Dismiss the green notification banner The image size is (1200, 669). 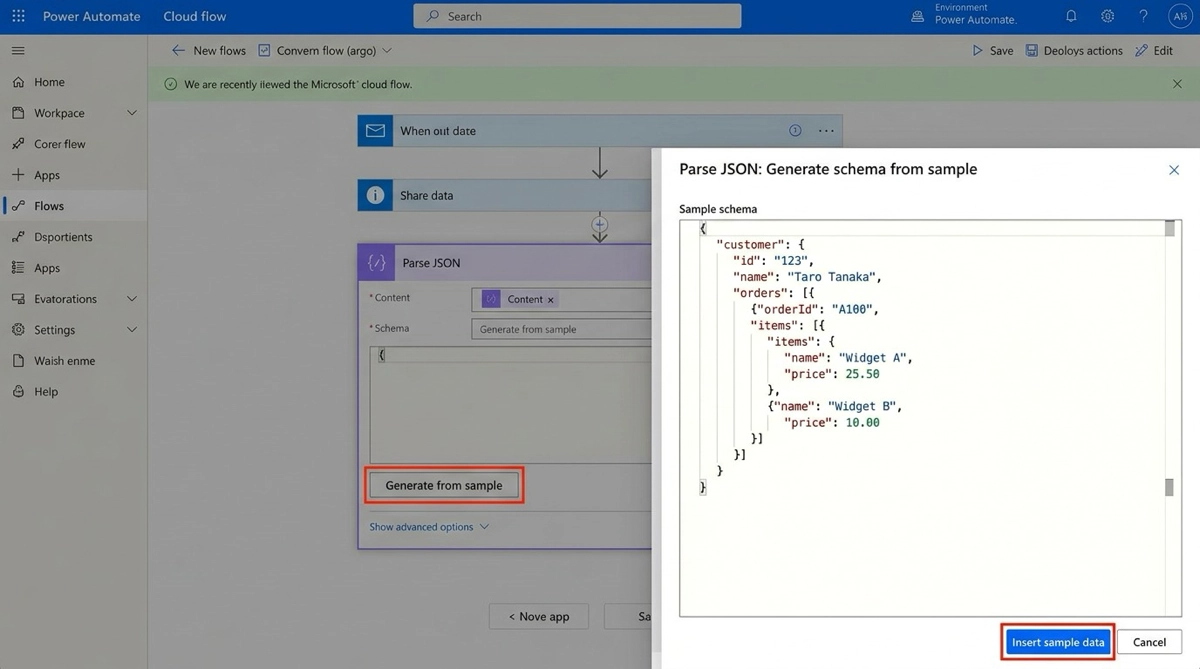point(1177,84)
